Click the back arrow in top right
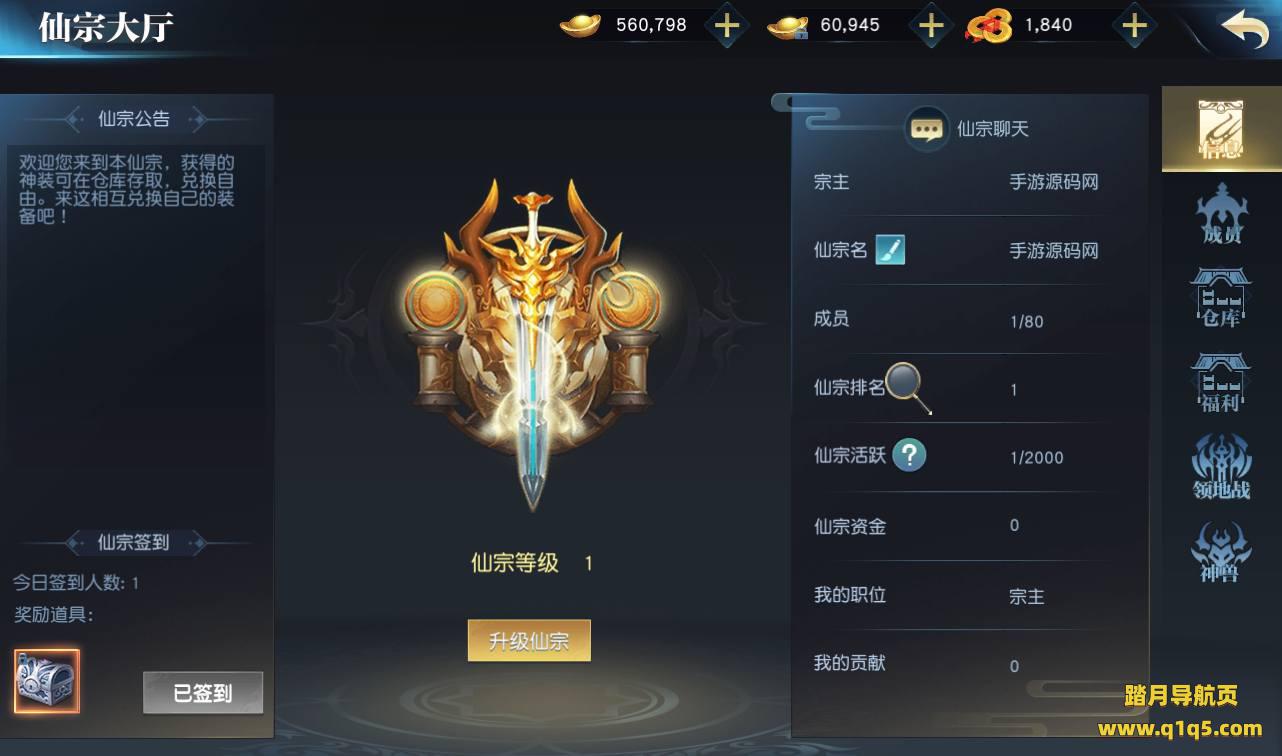Image resolution: width=1282 pixels, height=756 pixels. pos(1245,28)
